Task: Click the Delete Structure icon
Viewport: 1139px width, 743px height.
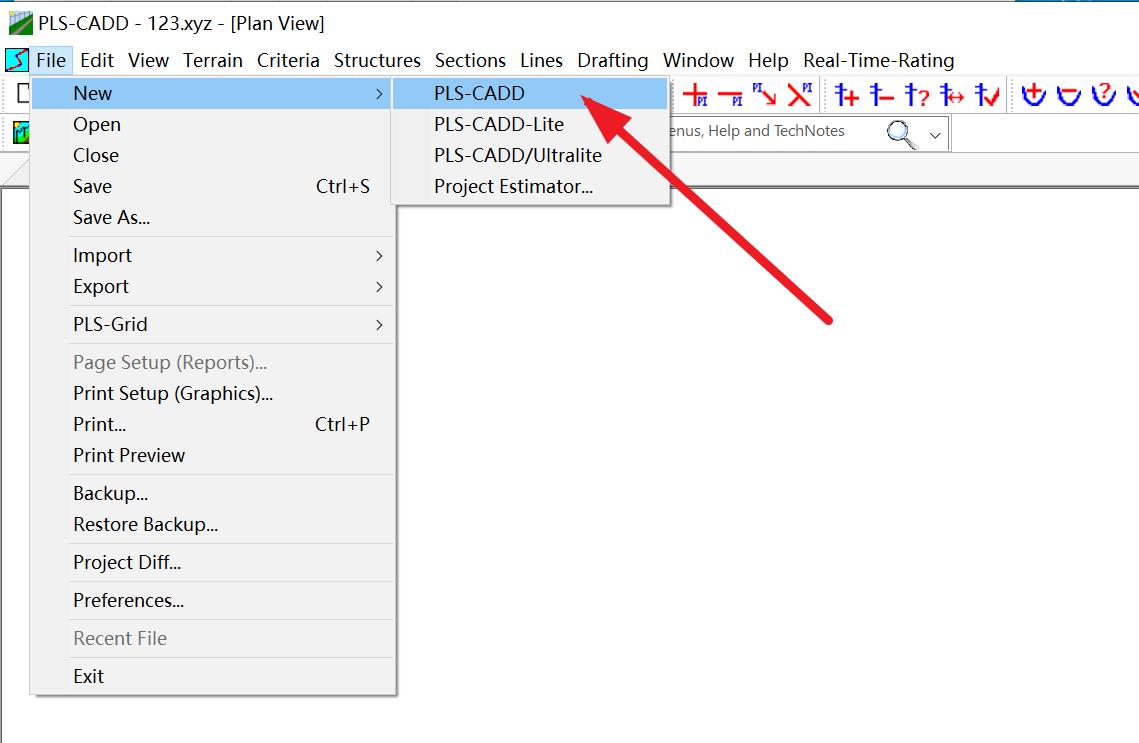Action: [881, 94]
